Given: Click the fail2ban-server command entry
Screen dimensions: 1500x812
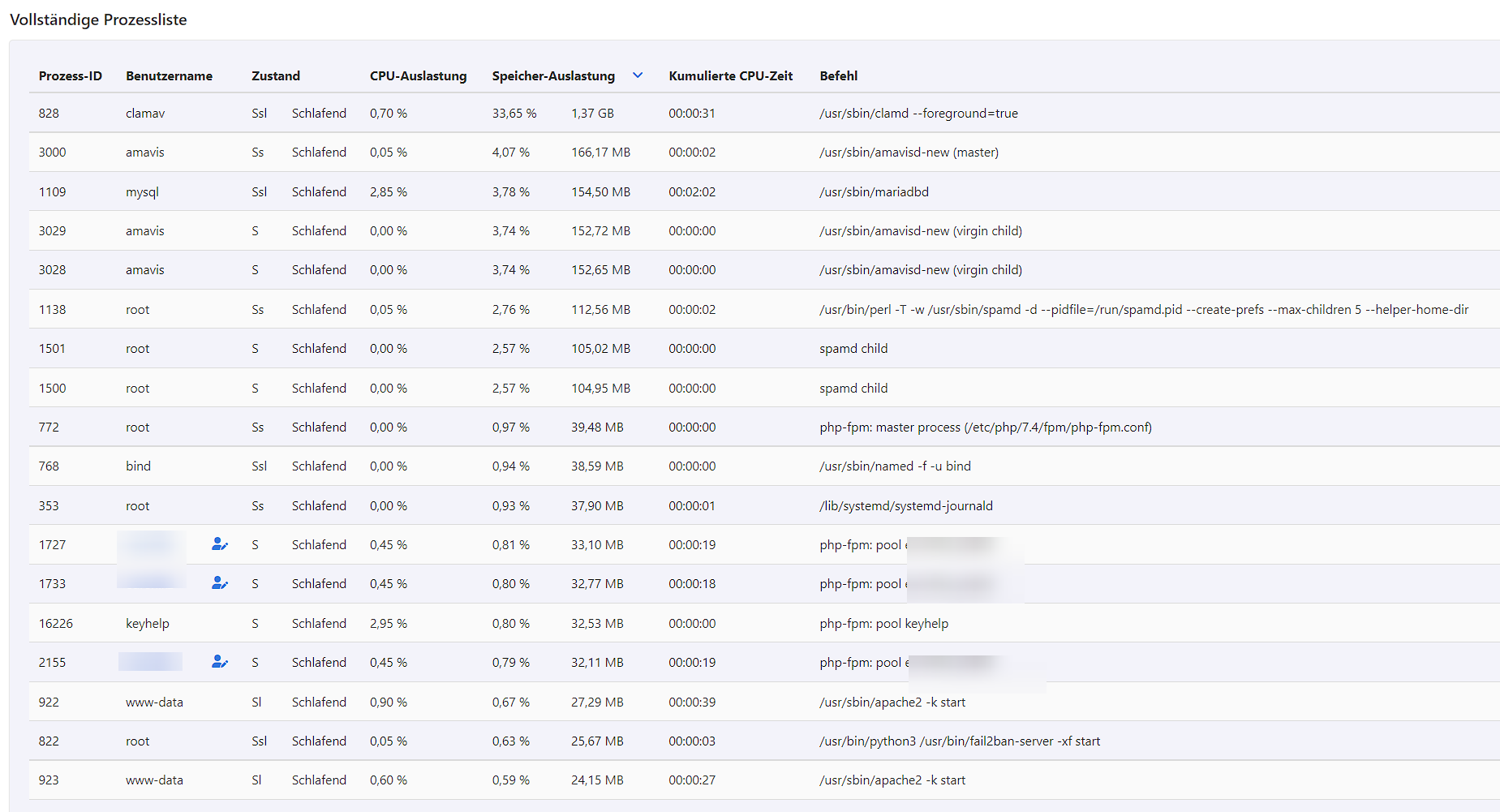Looking at the screenshot, I should point(960,741).
